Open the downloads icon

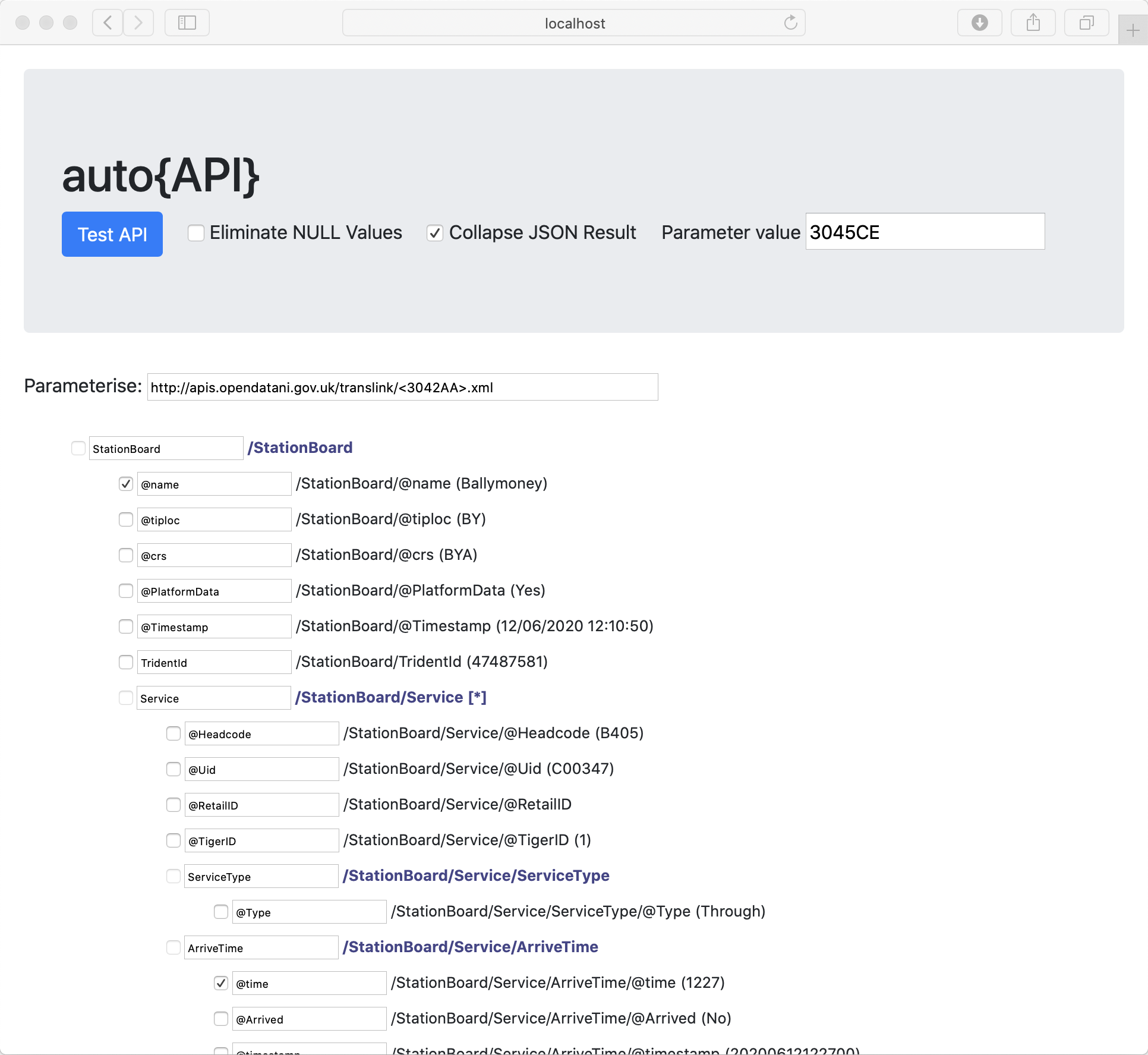pyautogui.click(x=979, y=23)
